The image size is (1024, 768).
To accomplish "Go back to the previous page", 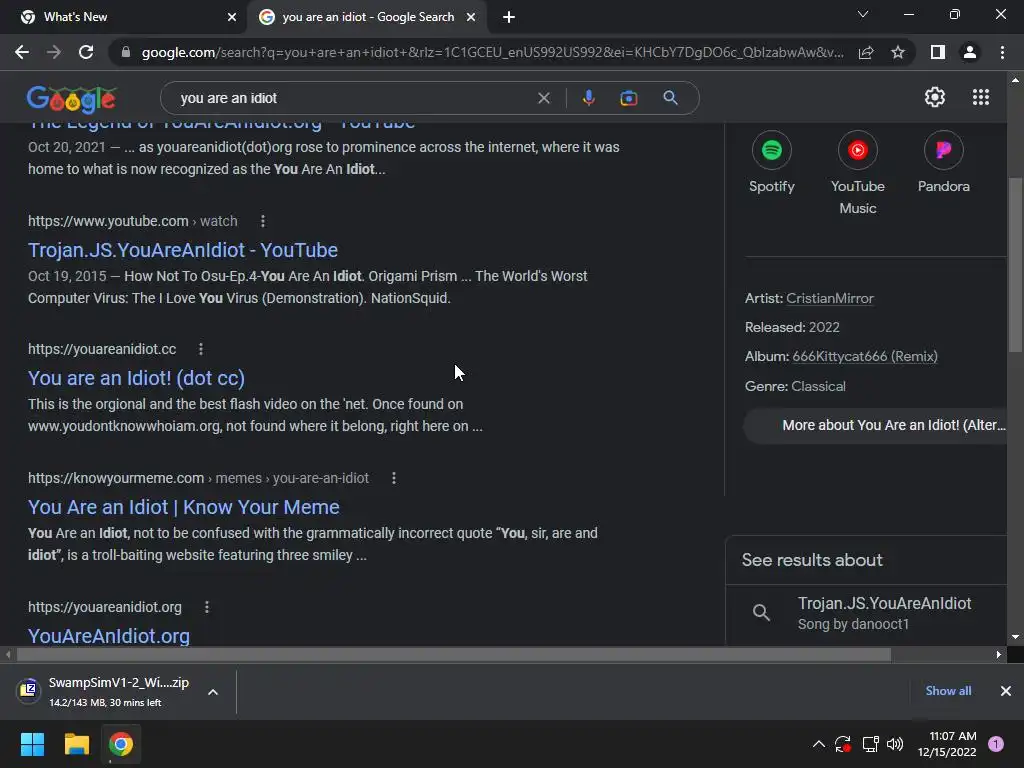I will [22, 52].
